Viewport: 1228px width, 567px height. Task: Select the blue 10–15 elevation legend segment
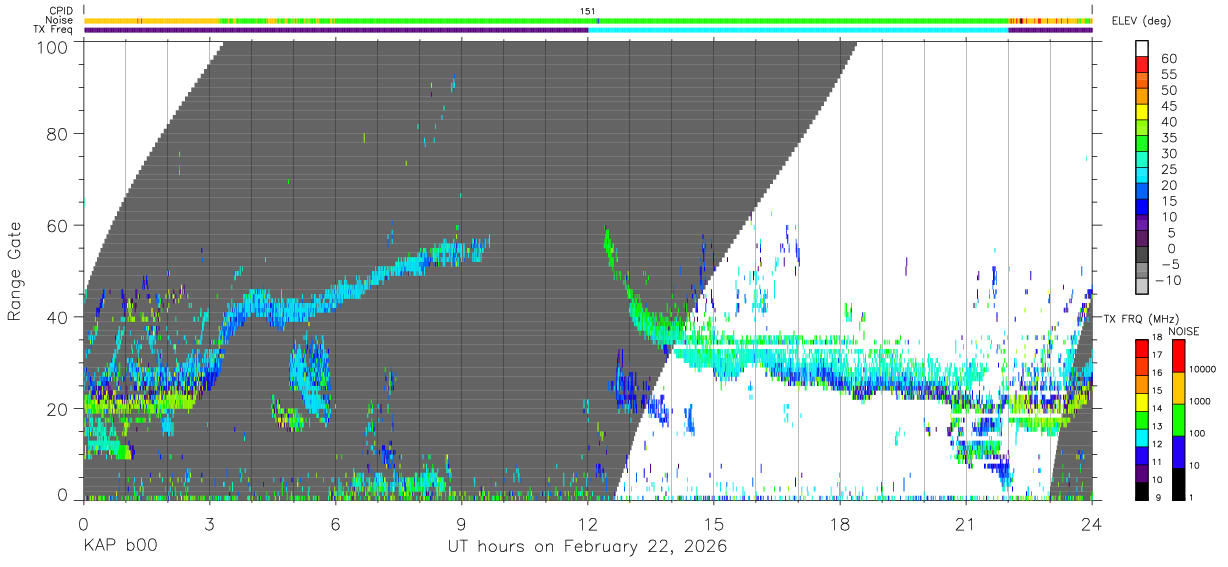pos(1142,208)
